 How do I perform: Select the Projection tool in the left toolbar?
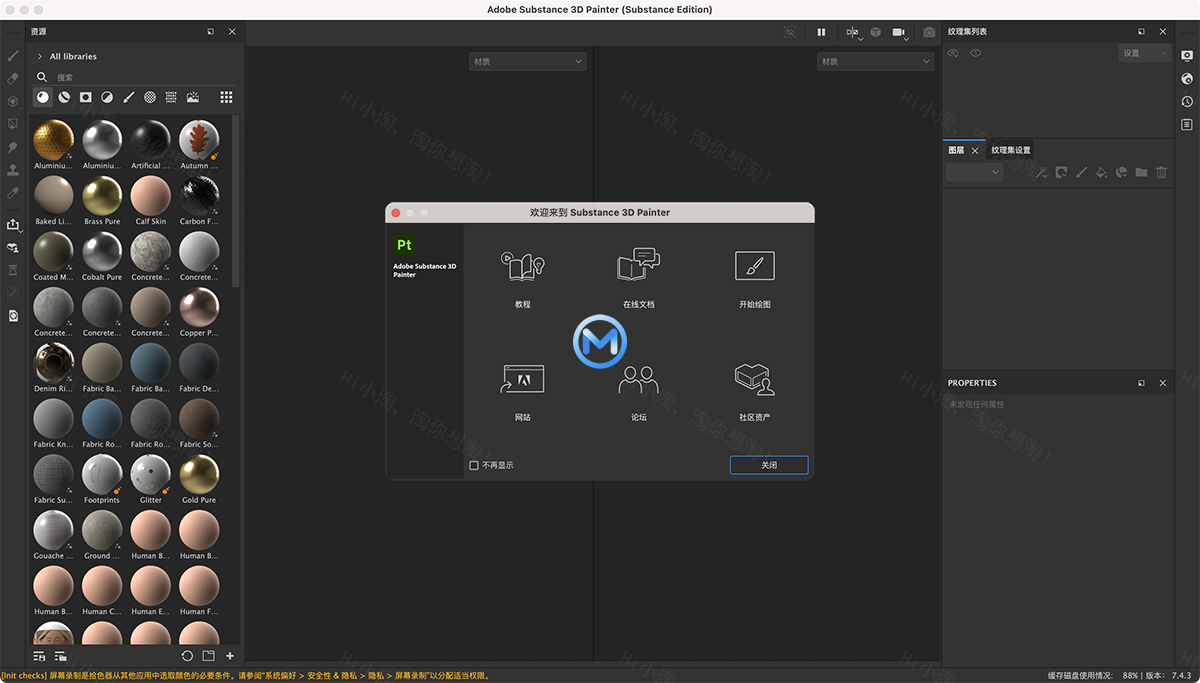13,101
